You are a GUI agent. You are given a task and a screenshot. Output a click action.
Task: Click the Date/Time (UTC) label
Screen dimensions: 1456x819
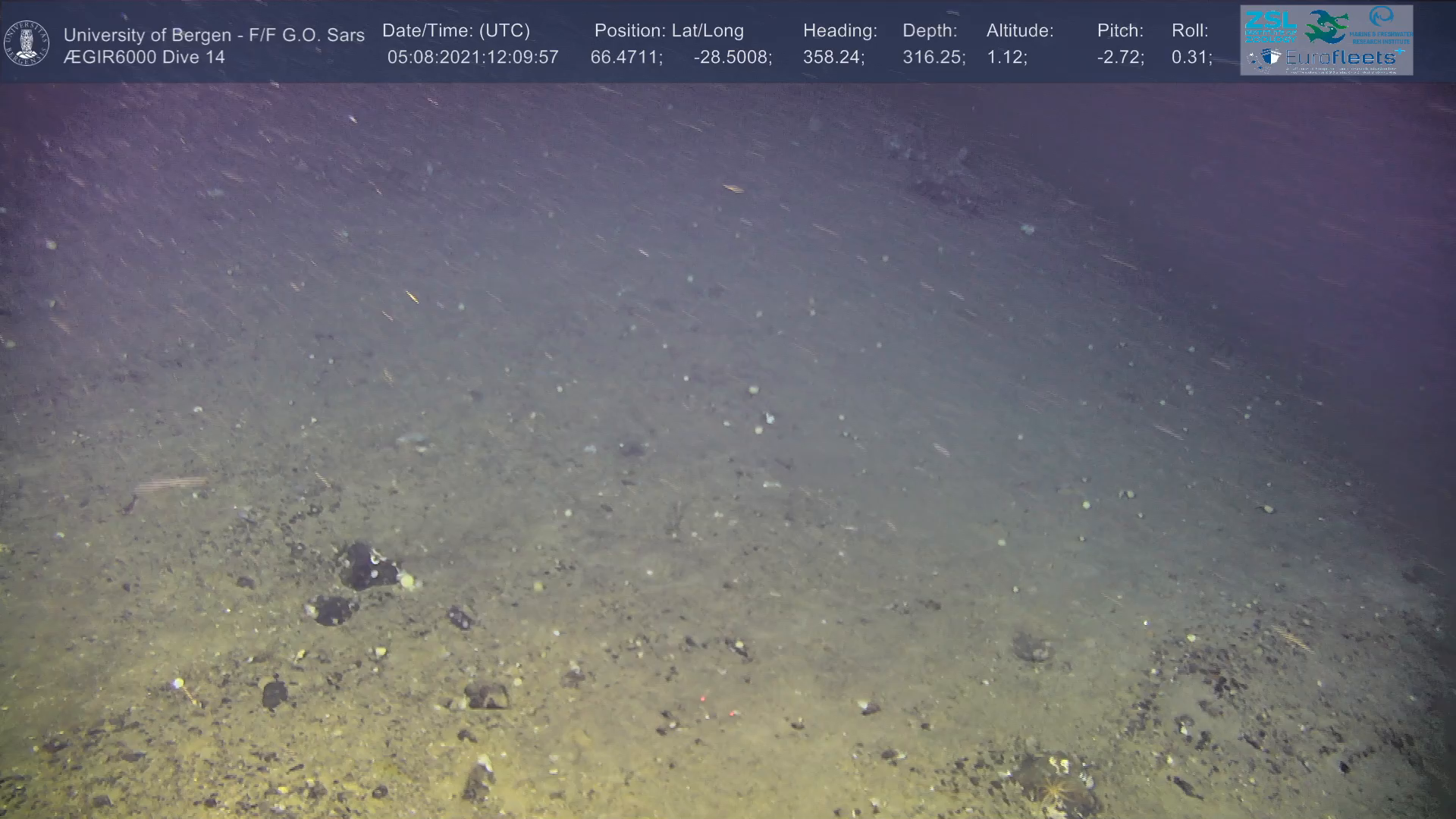[x=456, y=31]
